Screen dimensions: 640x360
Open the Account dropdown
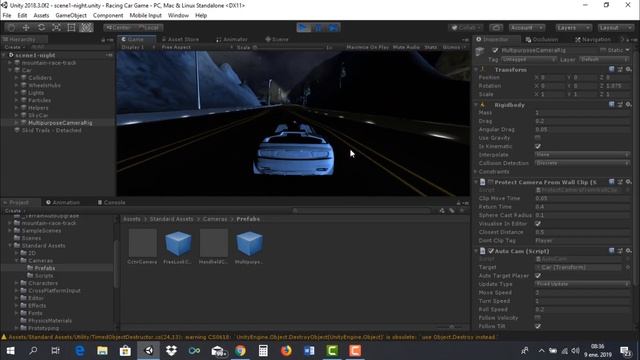[x=527, y=27]
